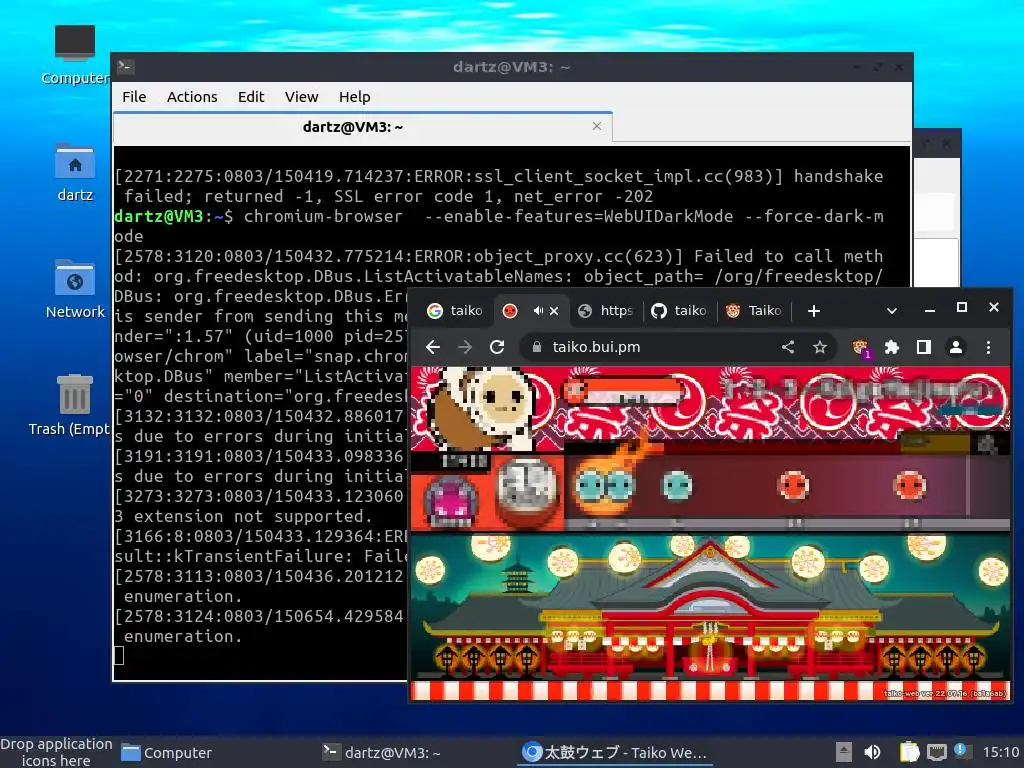Open the Tampermonkey monkey extension icon
The width and height of the screenshot is (1024, 768).
861,348
